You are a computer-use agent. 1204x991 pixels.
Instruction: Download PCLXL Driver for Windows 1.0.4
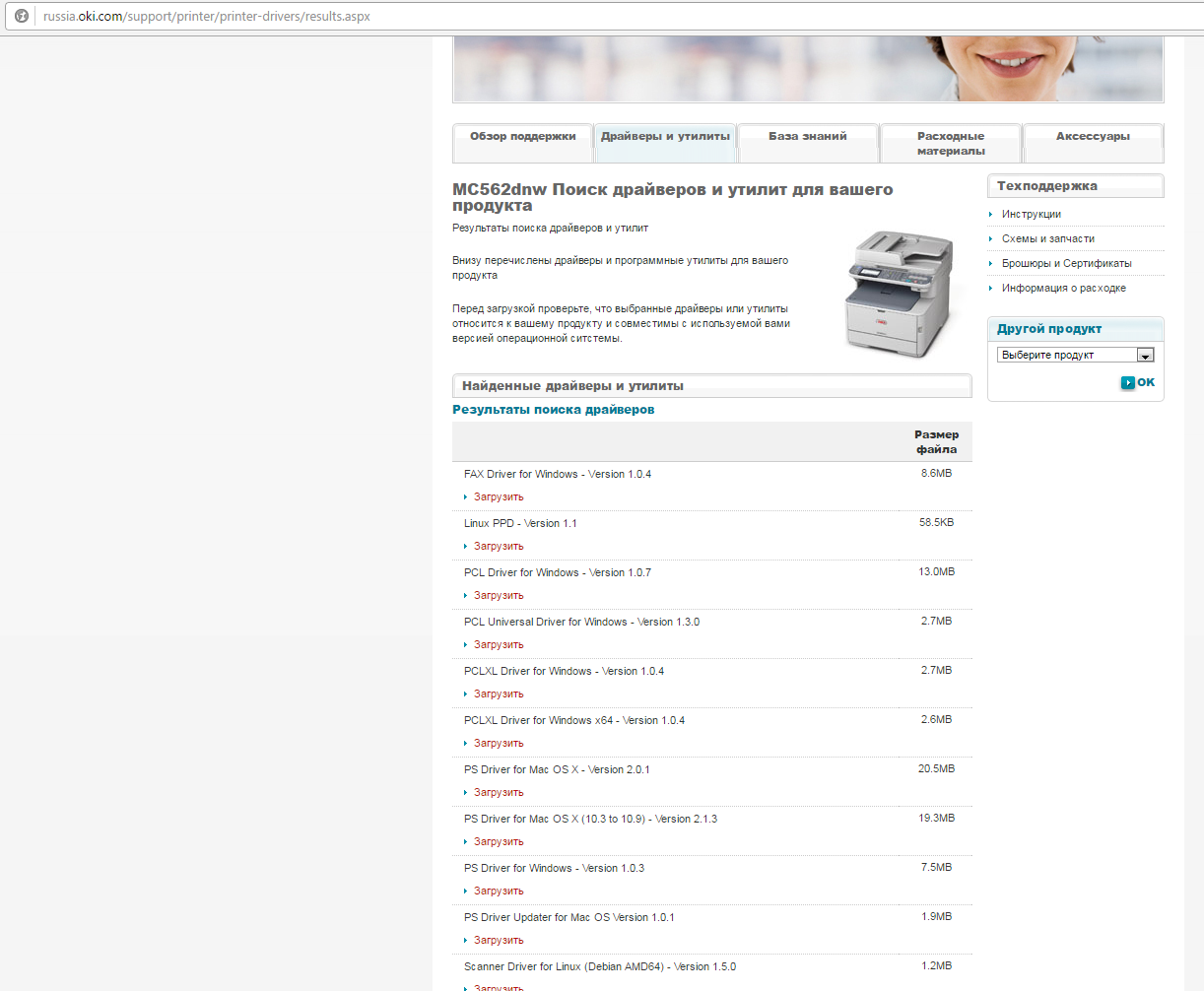point(499,694)
